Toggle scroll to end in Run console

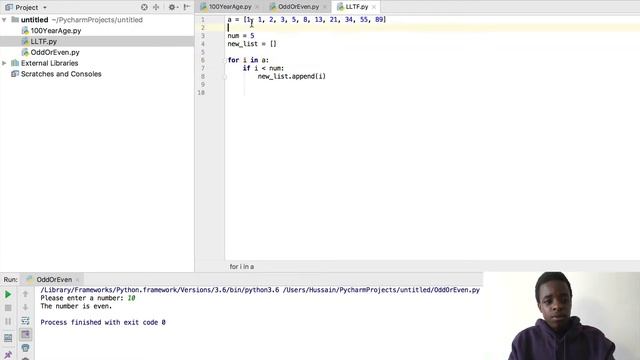click(x=25, y=335)
